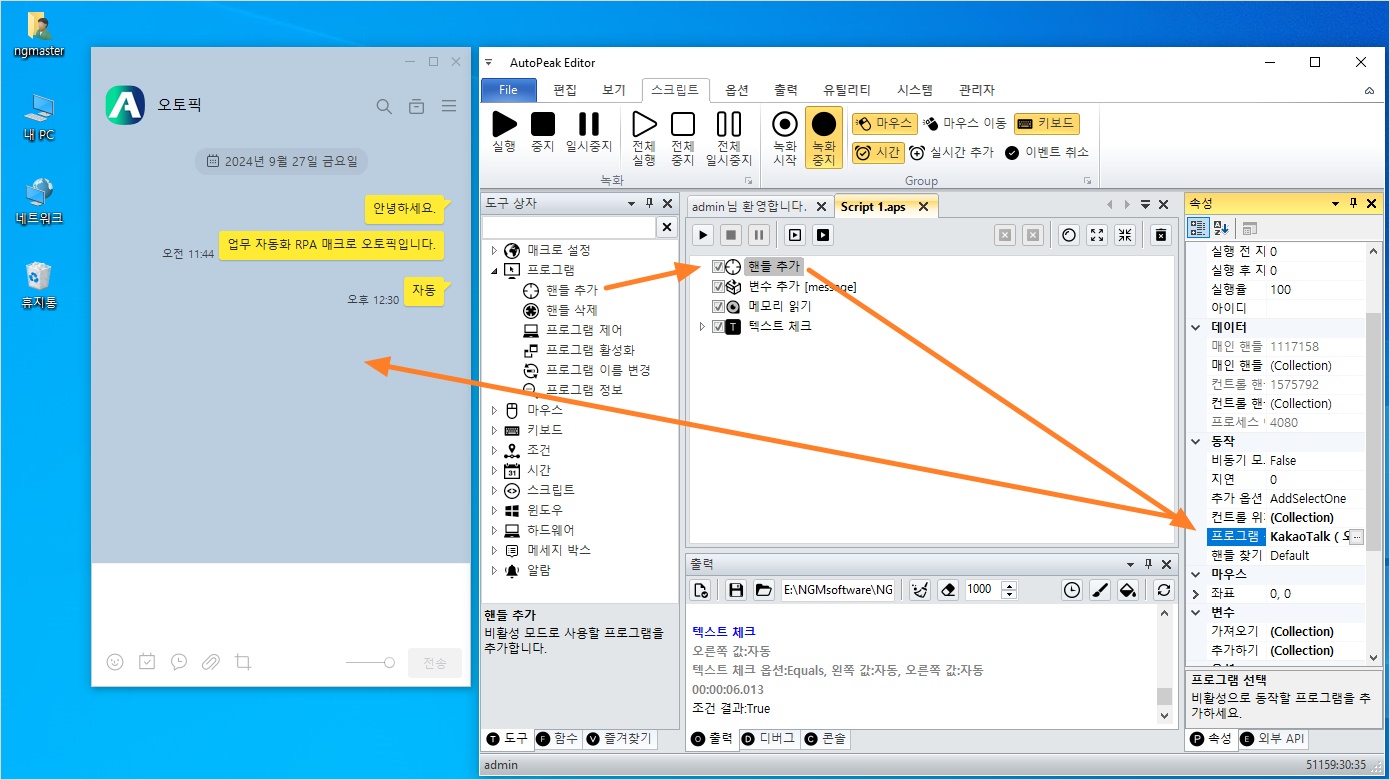Expand the 매크로 설정 toolbox node

point(494,250)
